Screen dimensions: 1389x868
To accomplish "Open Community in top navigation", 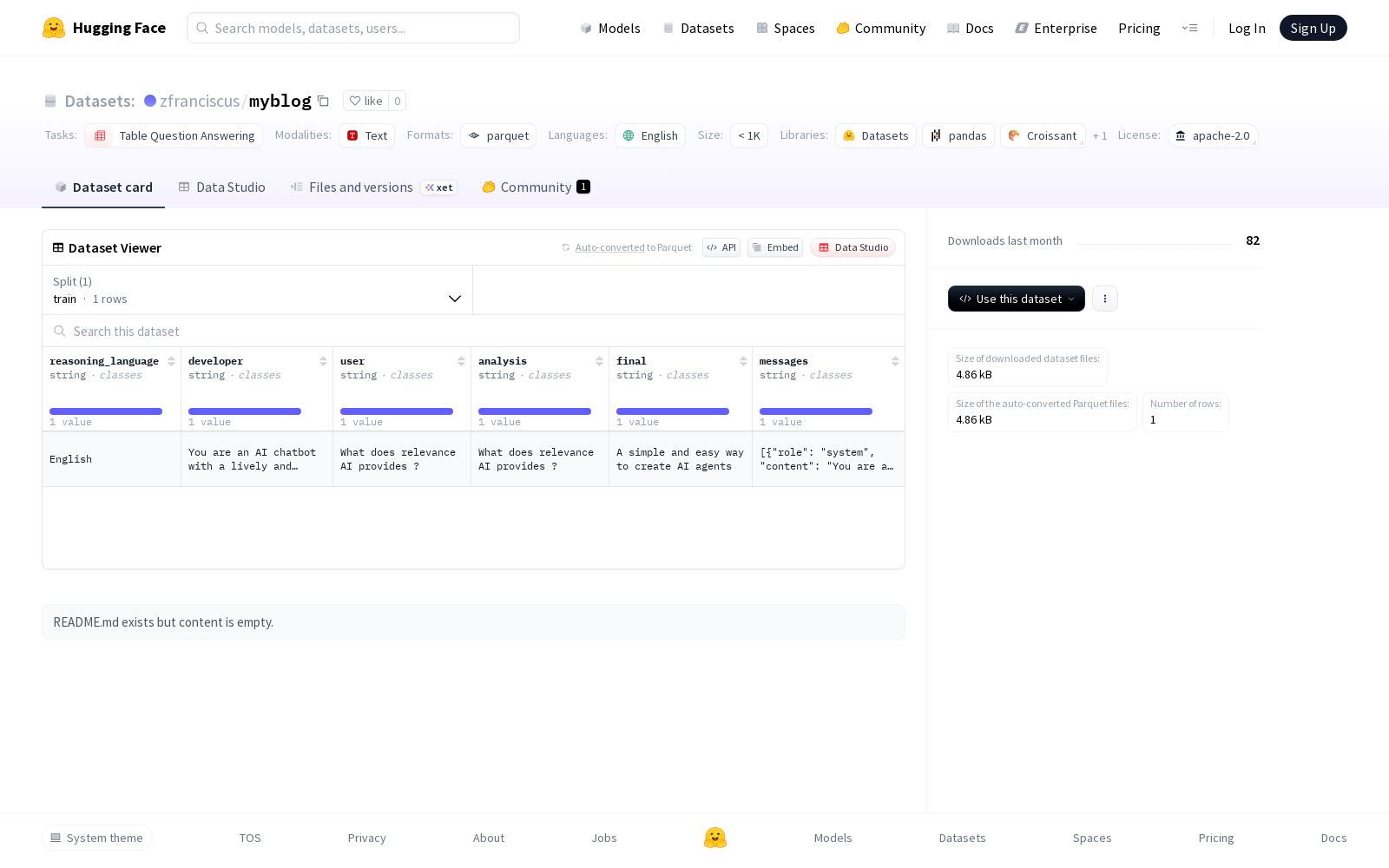I will pos(881,28).
